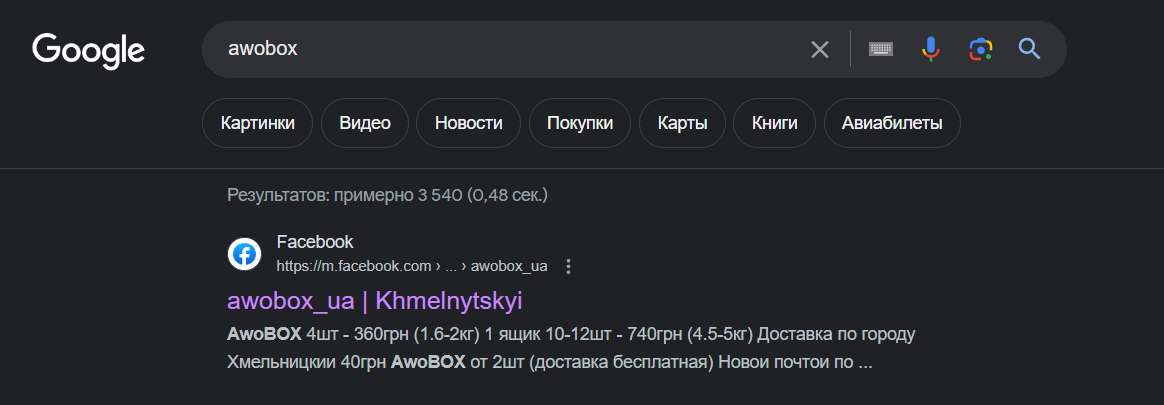This screenshot has height=405, width=1164.
Task: Click the Facebook favicon in the result
Action: tap(244, 254)
